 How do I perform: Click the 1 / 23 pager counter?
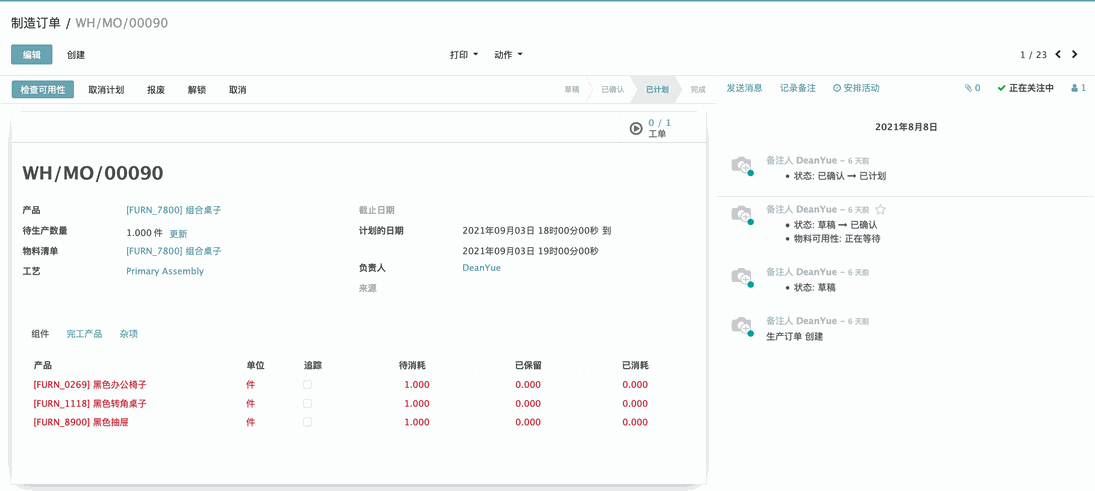[1033, 54]
